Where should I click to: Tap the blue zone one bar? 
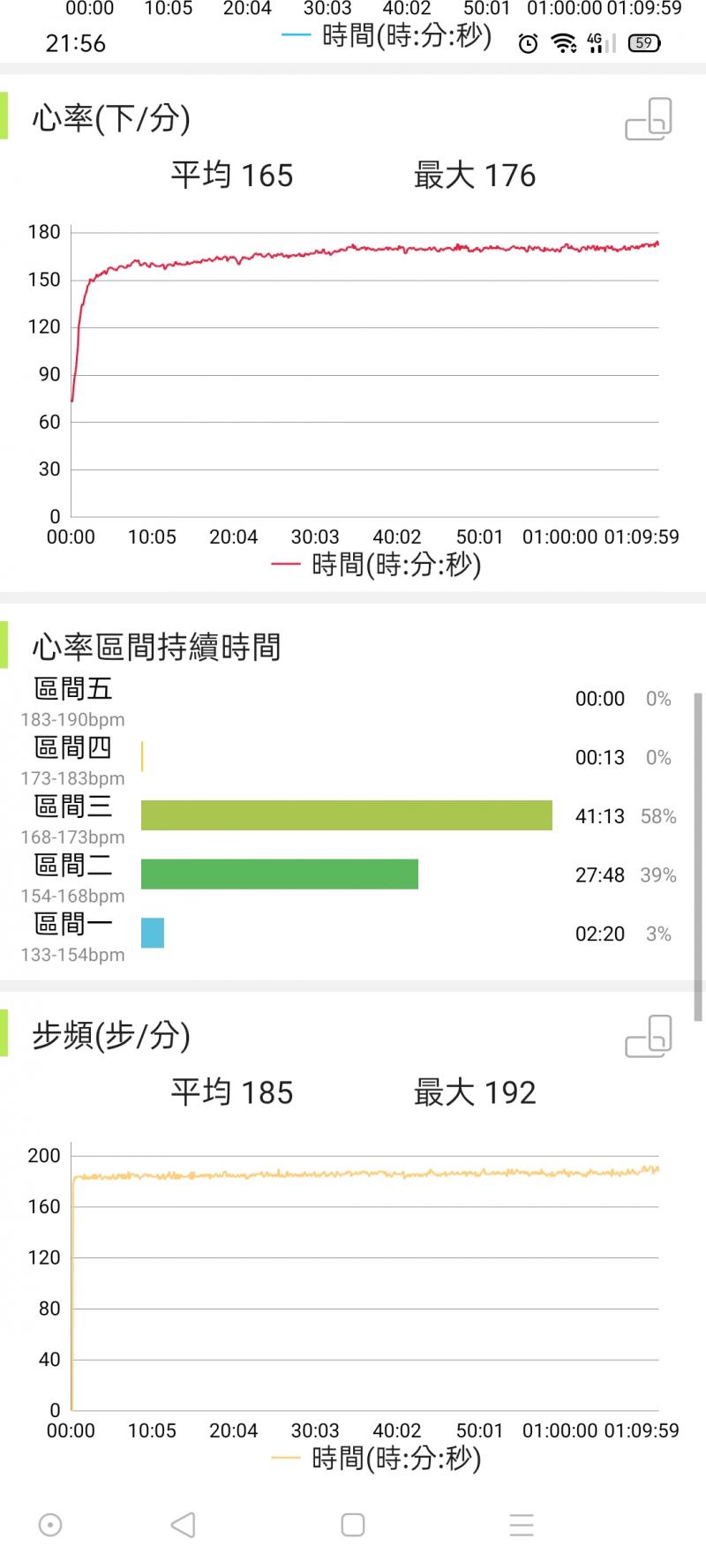(153, 933)
